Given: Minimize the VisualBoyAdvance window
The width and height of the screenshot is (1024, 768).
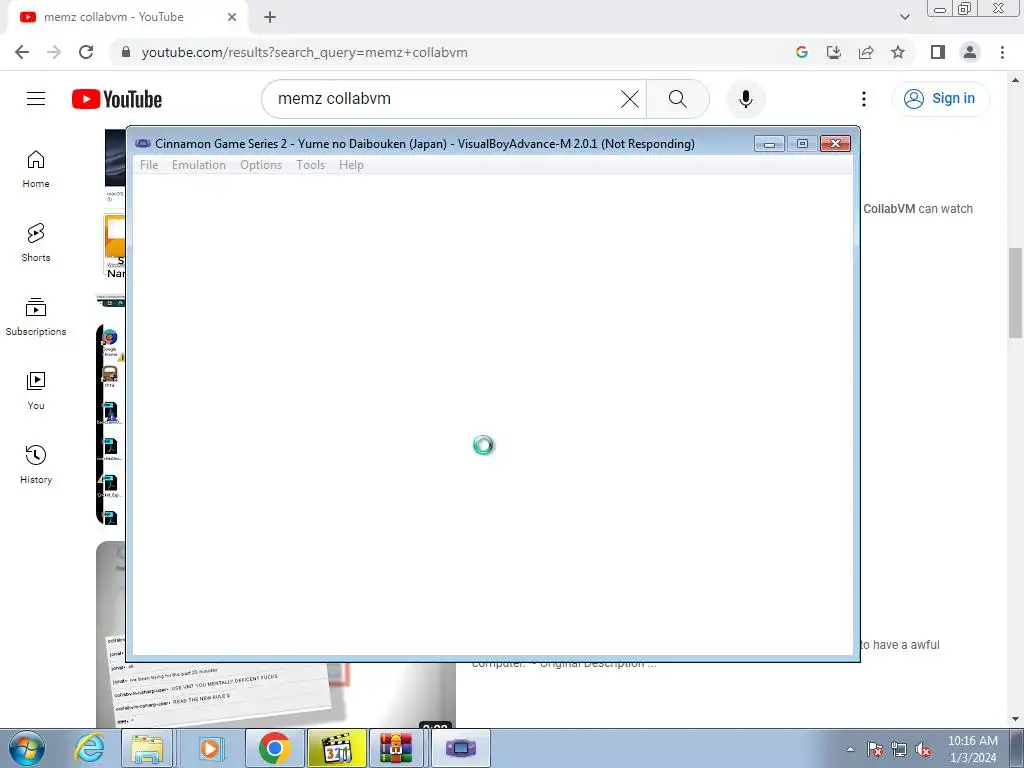Looking at the screenshot, I should pyautogui.click(x=769, y=144).
